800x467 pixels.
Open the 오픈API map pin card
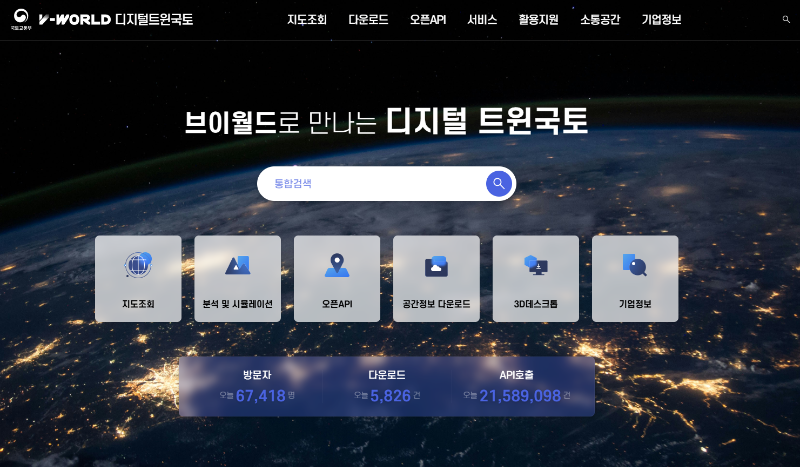click(x=337, y=279)
